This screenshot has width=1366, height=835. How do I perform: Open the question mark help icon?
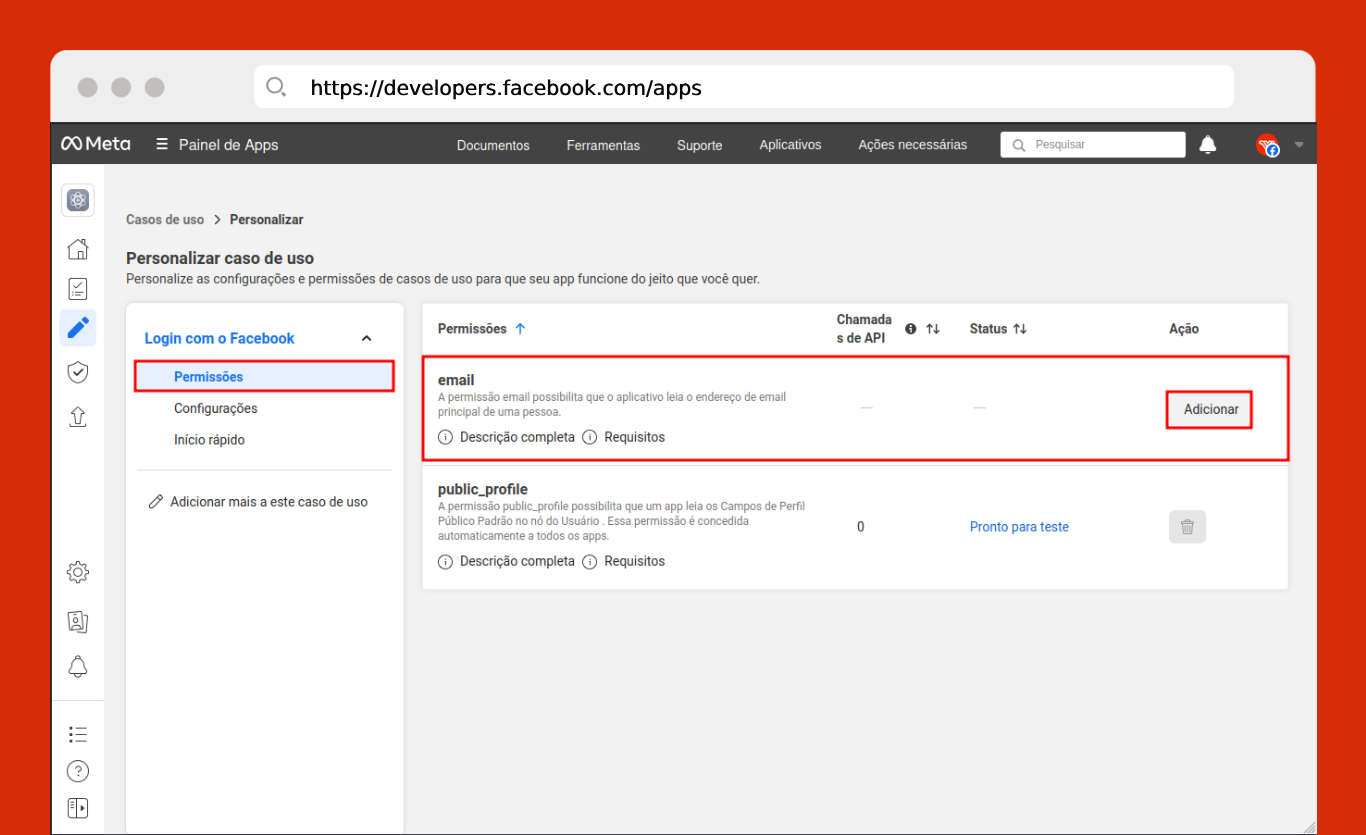click(78, 771)
